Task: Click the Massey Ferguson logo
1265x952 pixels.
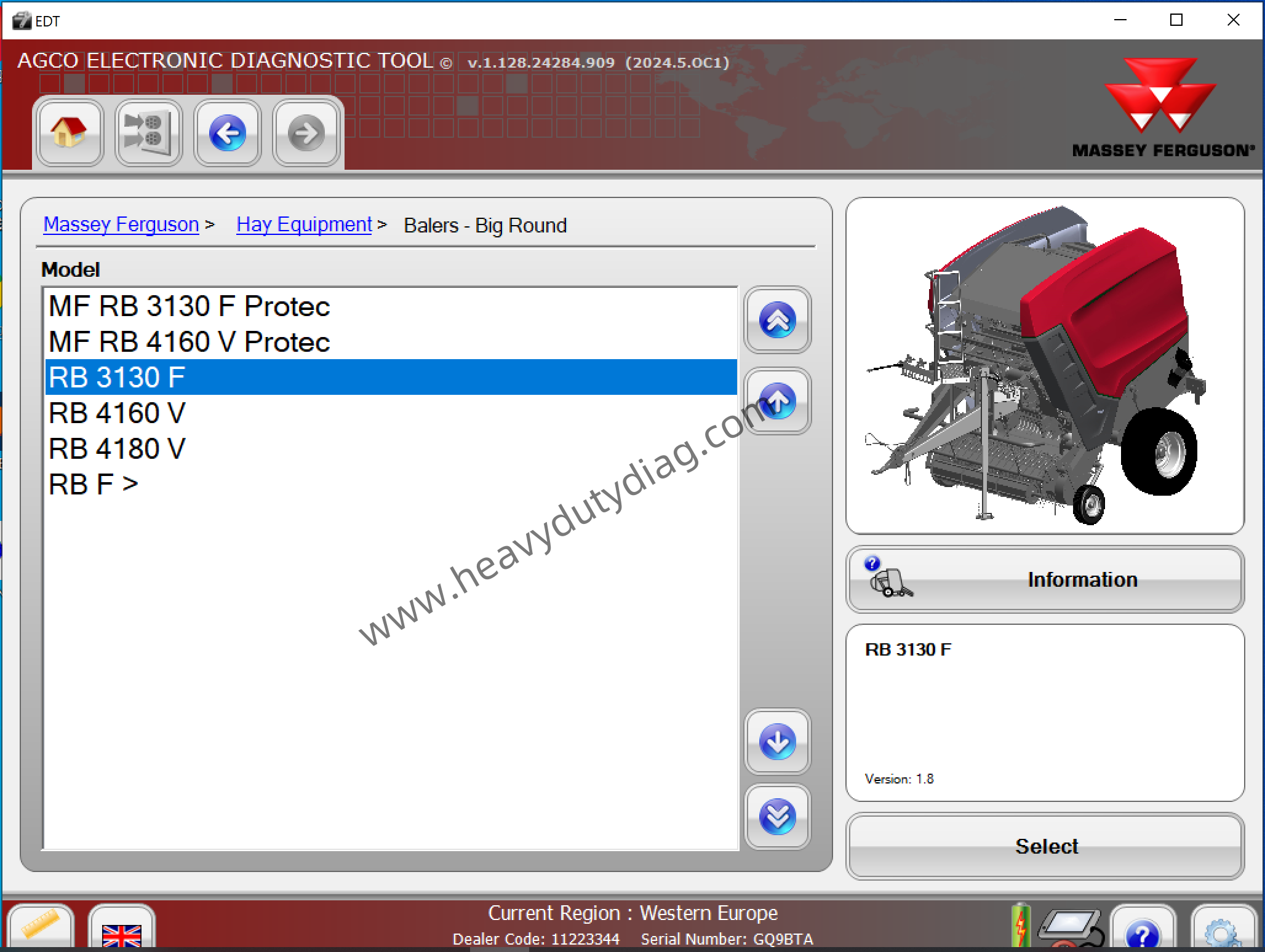Action: coord(1162,108)
